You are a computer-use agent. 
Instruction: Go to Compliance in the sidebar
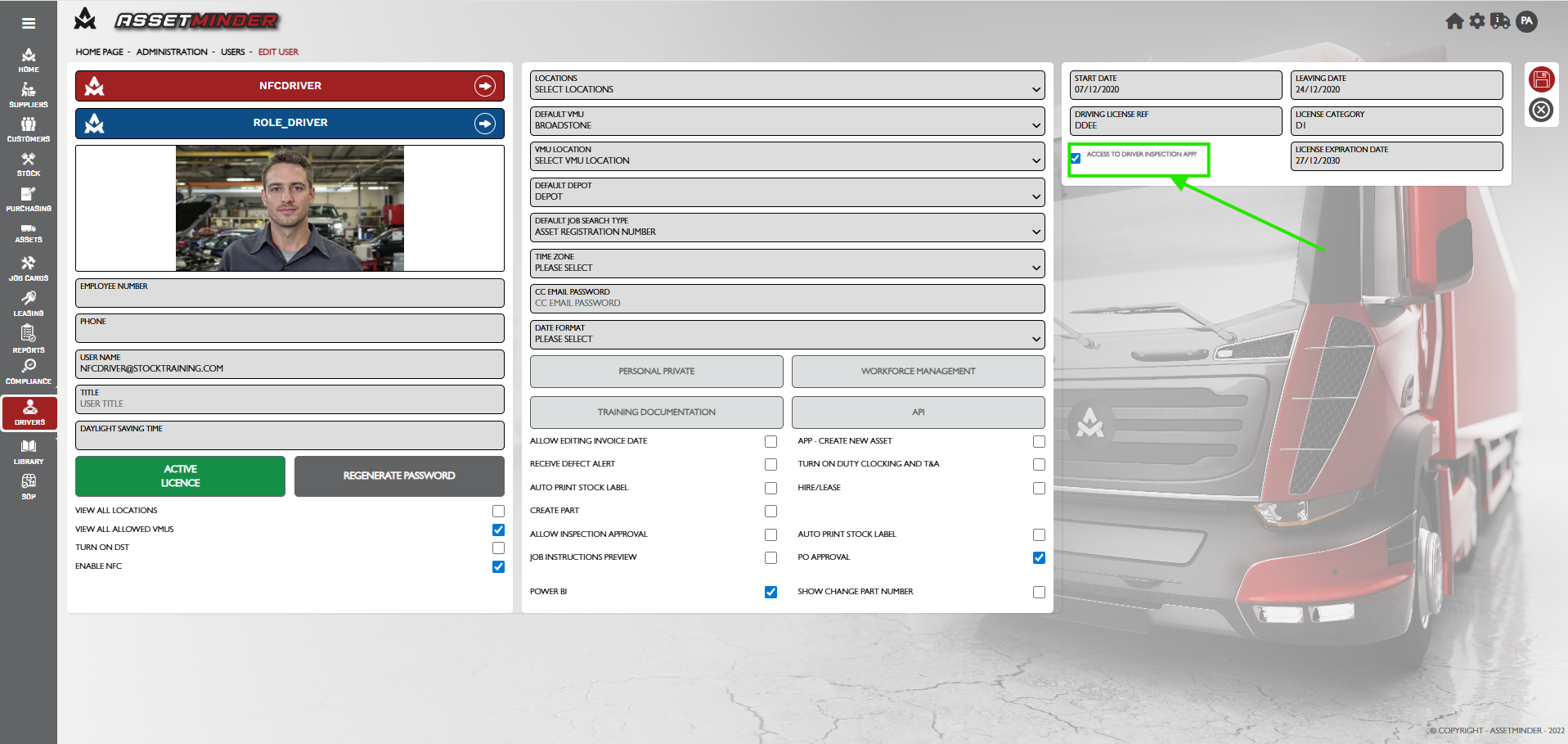[x=29, y=372]
